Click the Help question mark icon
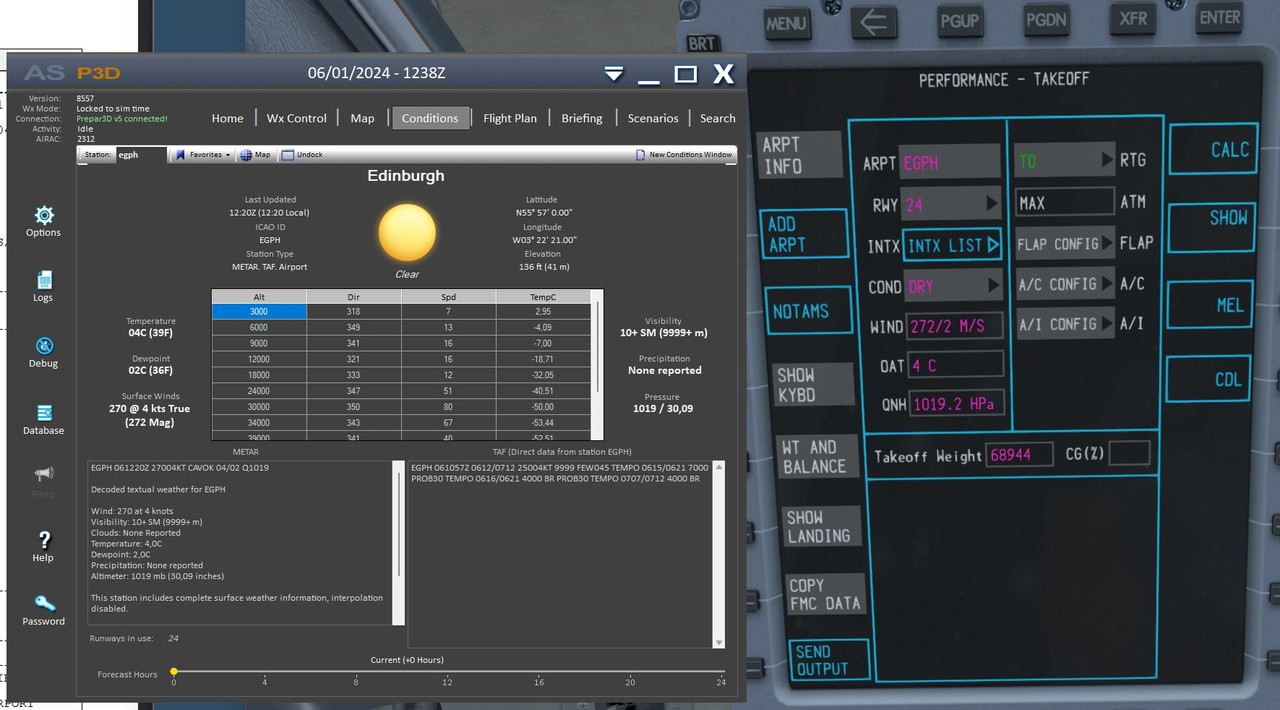 [44, 540]
